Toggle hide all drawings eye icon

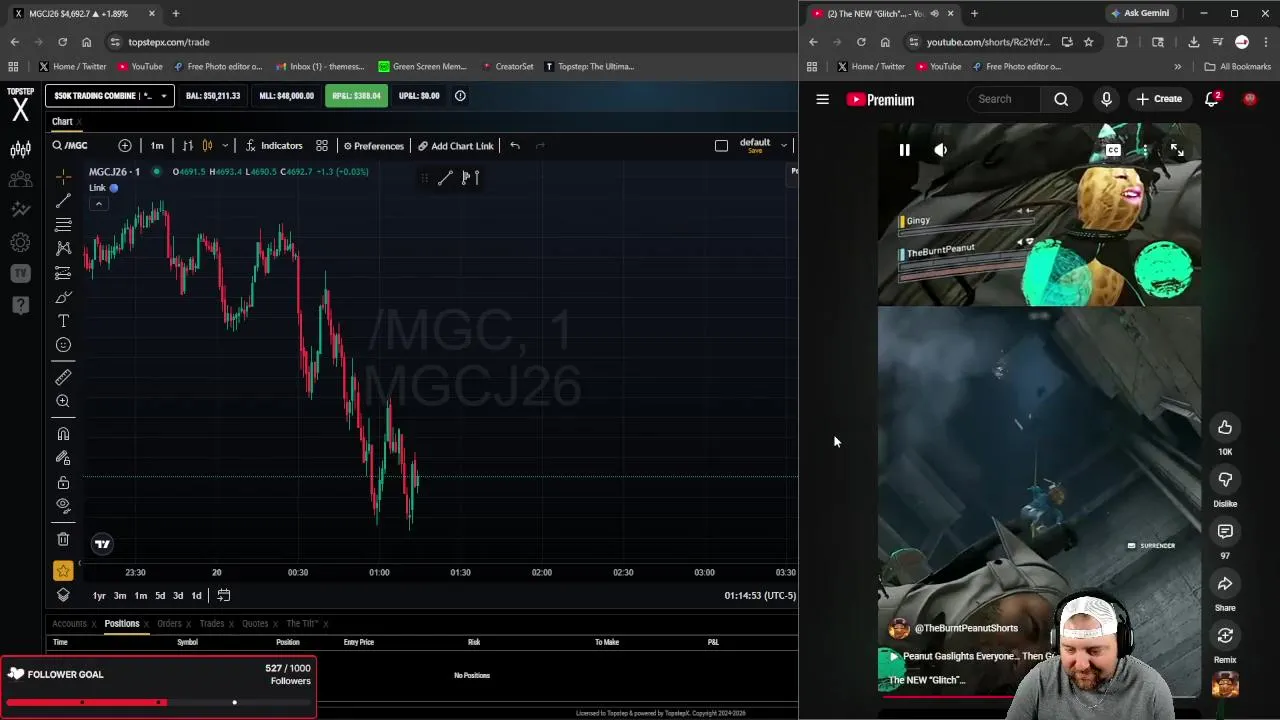(63, 506)
